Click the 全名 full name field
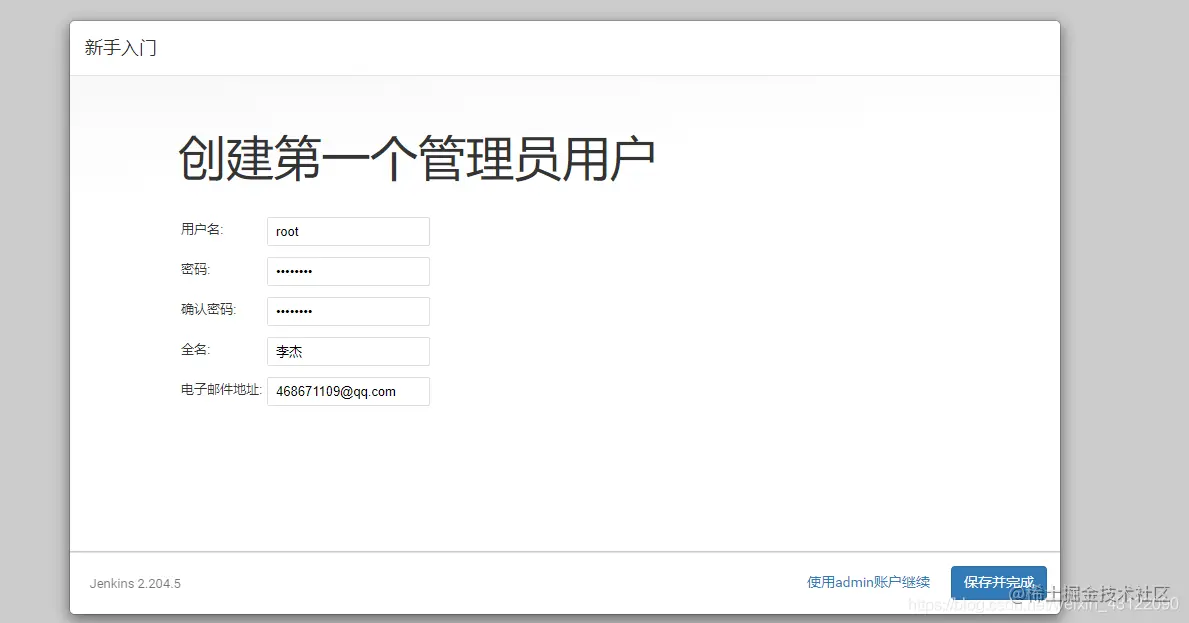This screenshot has width=1189, height=623. pyautogui.click(x=348, y=352)
